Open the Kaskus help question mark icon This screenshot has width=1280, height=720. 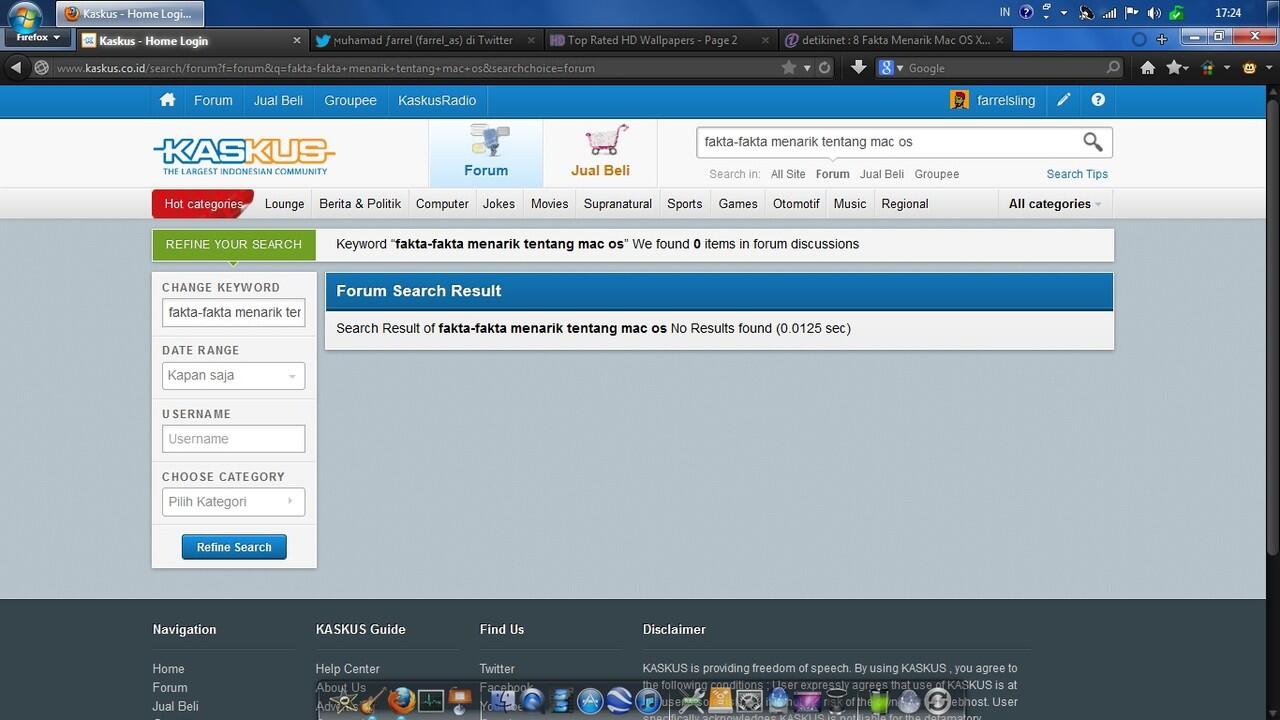click(1098, 100)
